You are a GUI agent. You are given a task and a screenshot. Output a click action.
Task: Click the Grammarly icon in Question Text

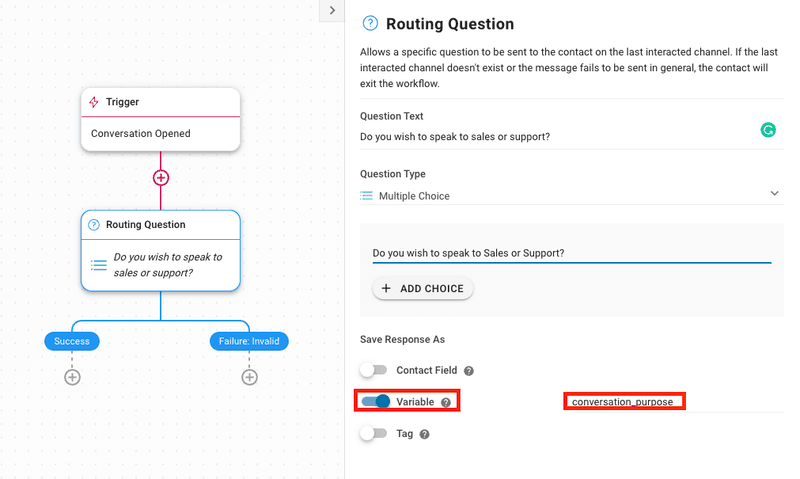point(768,130)
